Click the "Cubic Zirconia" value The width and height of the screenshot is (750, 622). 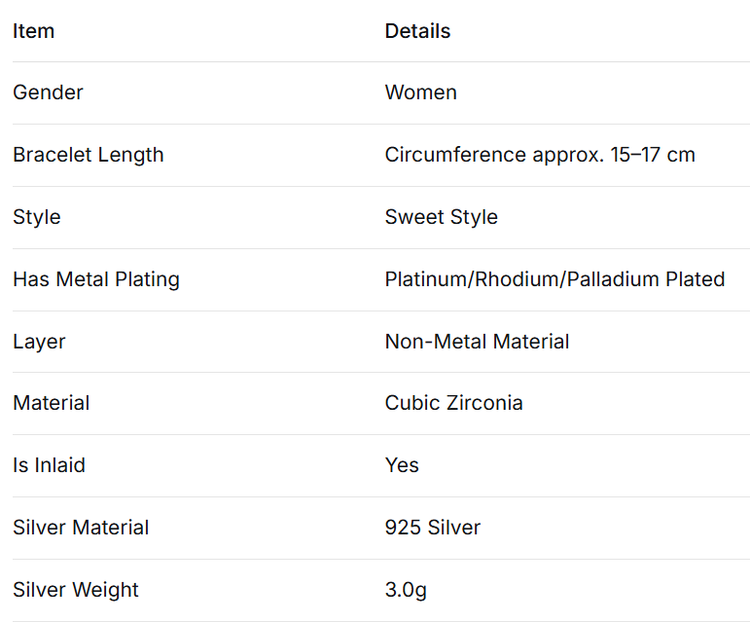click(454, 403)
